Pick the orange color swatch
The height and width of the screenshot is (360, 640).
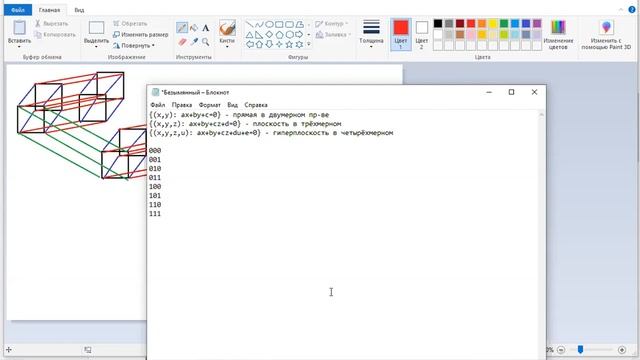[482, 24]
